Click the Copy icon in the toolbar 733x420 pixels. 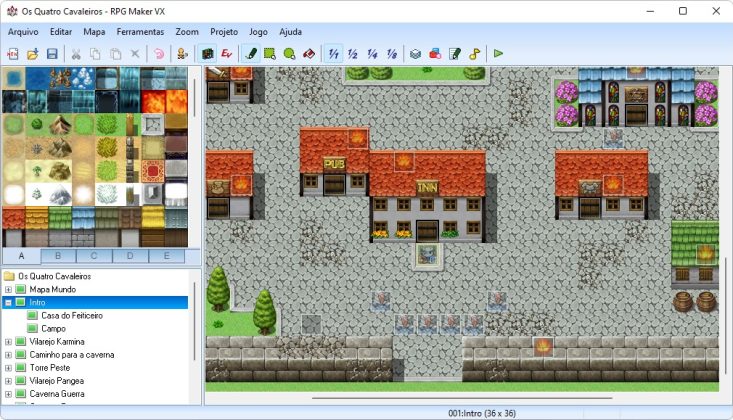[95, 54]
